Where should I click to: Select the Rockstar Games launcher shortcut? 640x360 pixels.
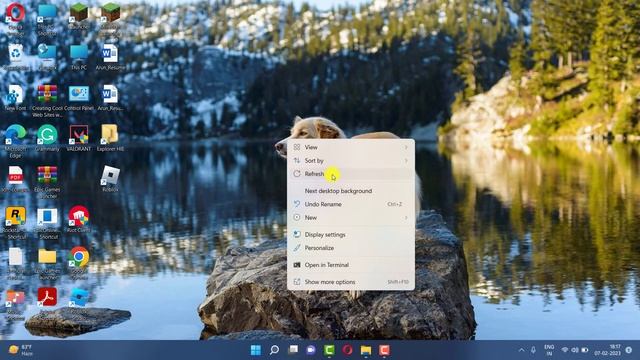(x=16, y=222)
